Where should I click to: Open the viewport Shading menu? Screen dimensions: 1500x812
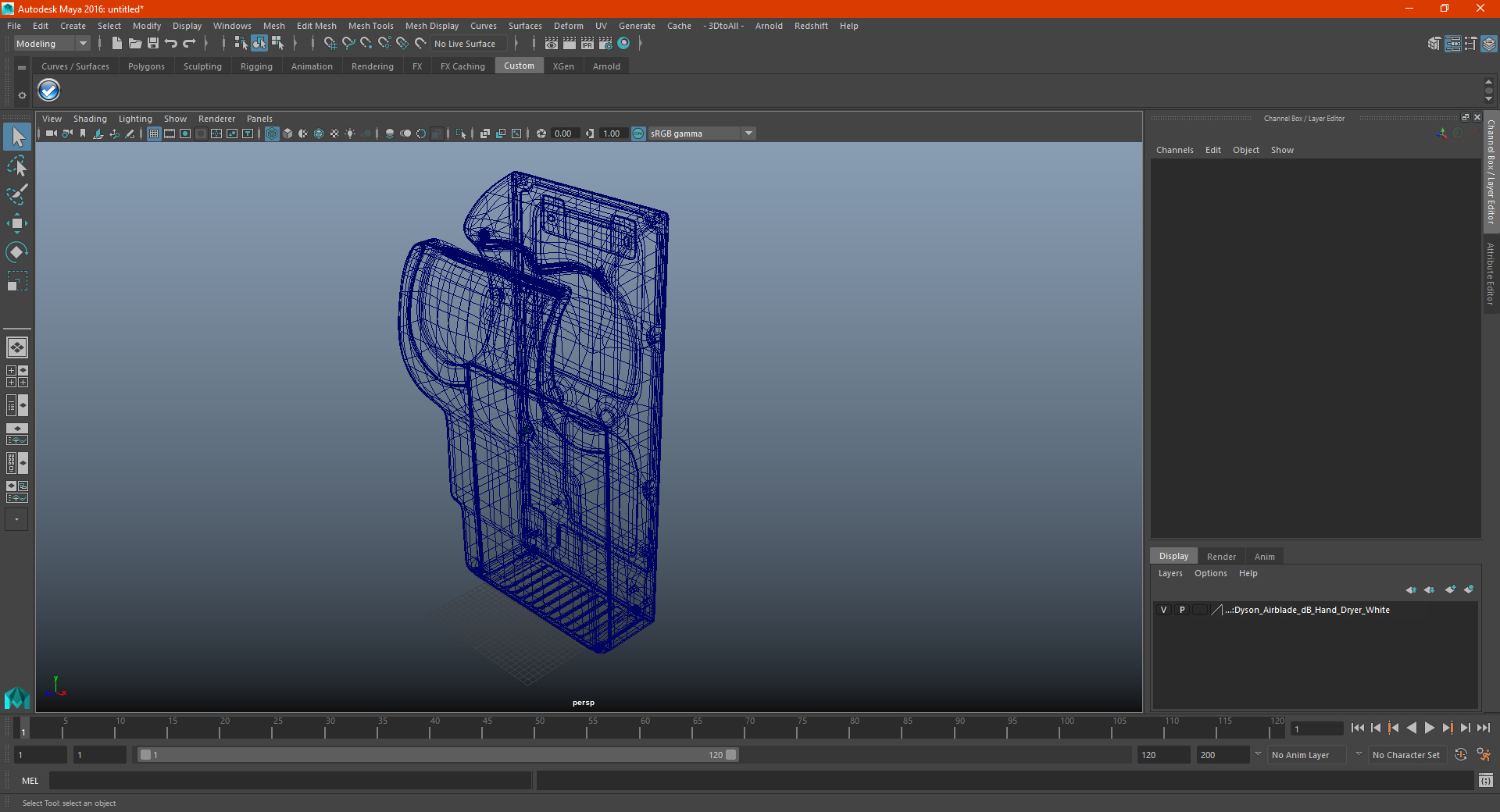pyautogui.click(x=90, y=119)
